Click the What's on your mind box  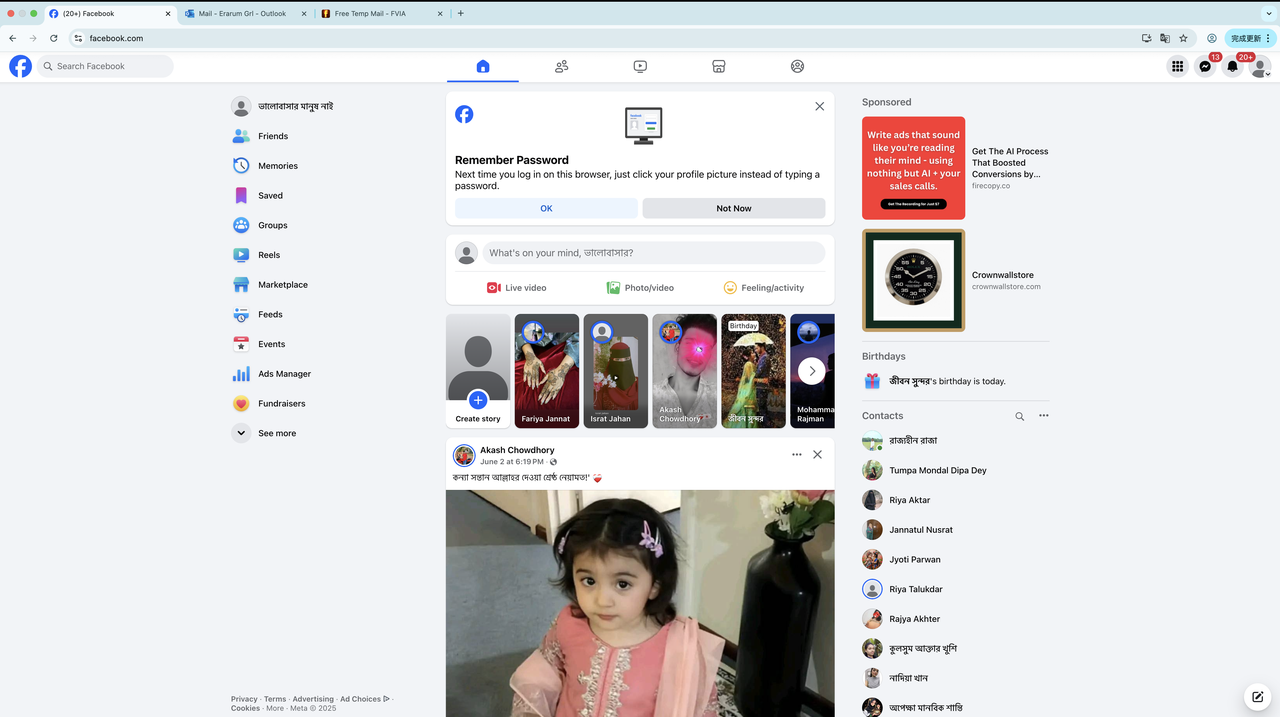(x=654, y=253)
